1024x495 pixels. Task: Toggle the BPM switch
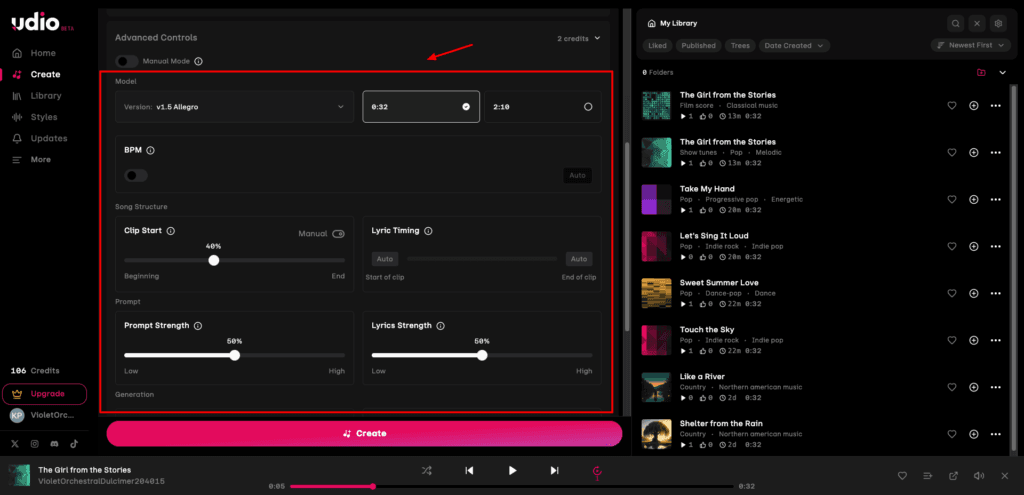(x=136, y=176)
